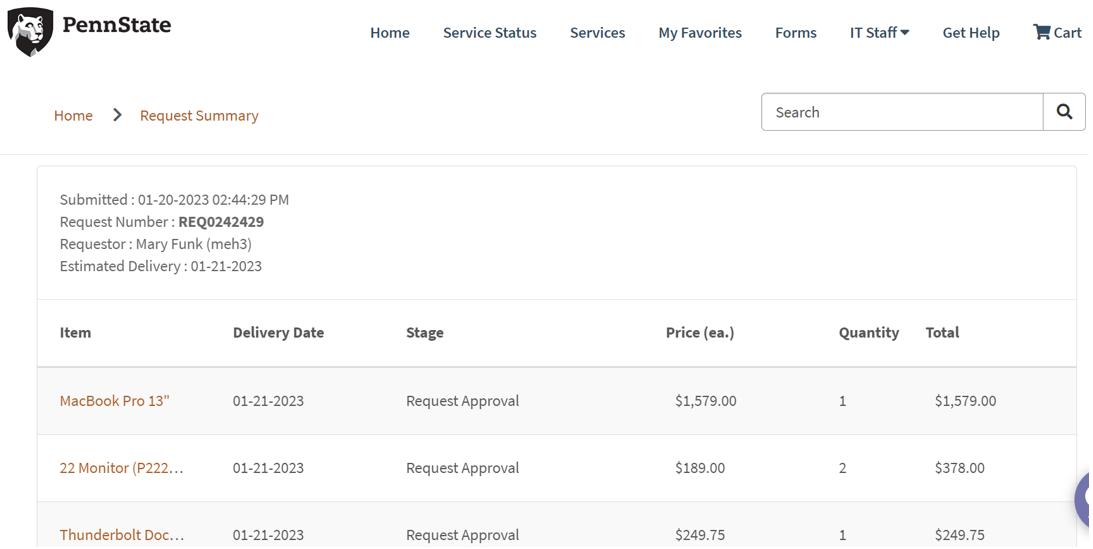Navigate to the Forms page
Screen dimensions: 1093x549
(795, 33)
